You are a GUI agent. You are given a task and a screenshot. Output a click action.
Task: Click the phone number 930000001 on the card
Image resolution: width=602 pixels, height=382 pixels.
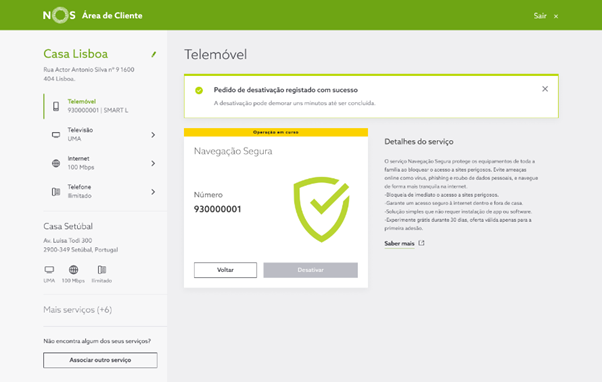(x=217, y=209)
